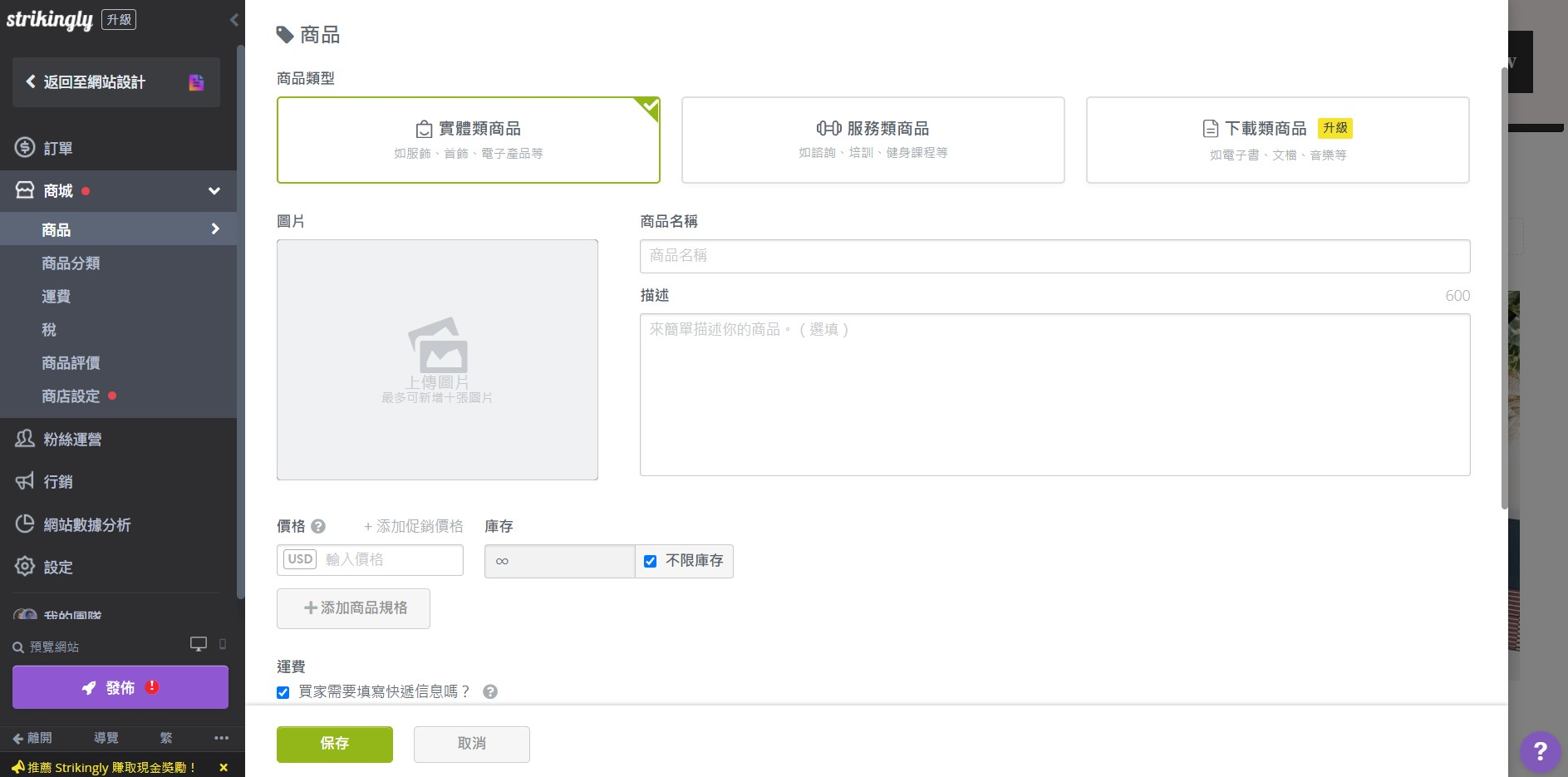Open the 商品分類 menu item
1568x777 pixels.
click(x=68, y=263)
